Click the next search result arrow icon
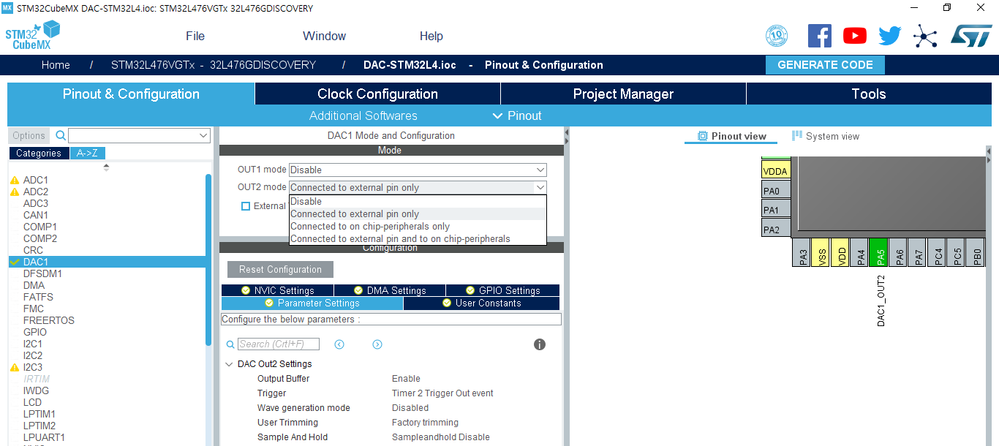 point(377,344)
